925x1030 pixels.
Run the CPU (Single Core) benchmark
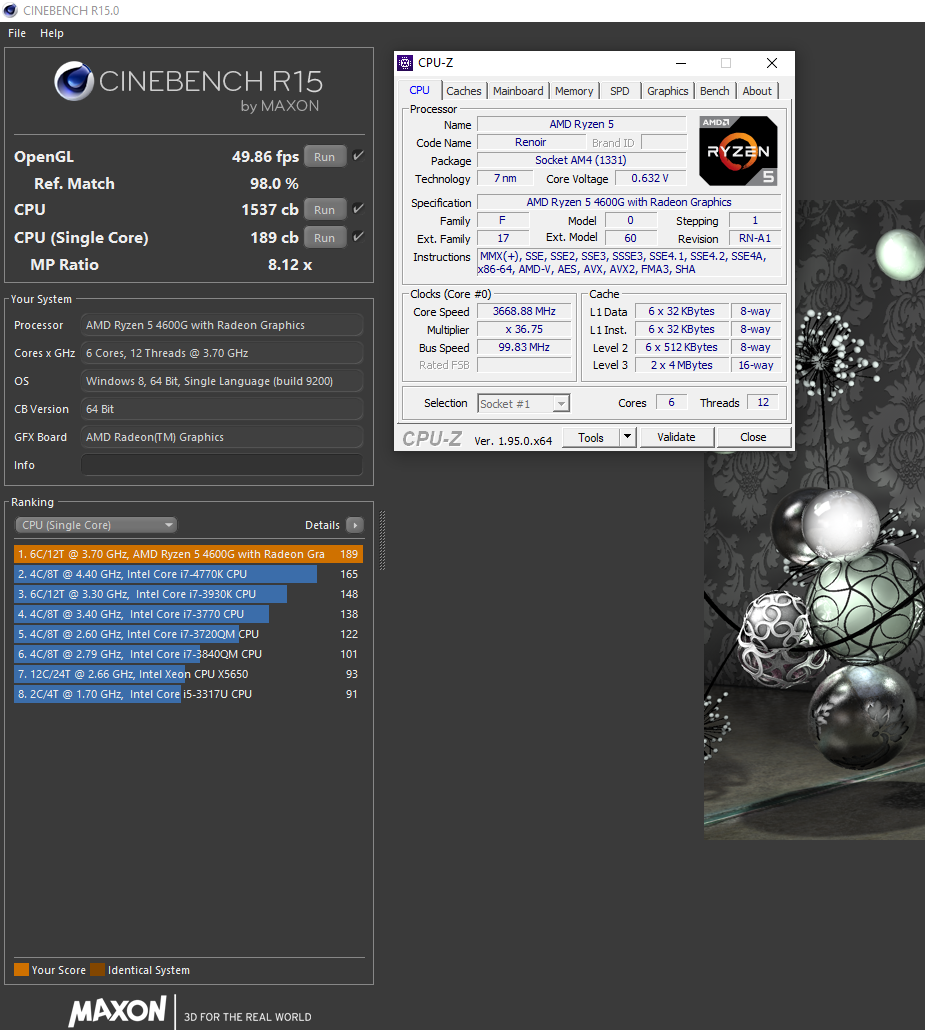pyautogui.click(x=325, y=238)
